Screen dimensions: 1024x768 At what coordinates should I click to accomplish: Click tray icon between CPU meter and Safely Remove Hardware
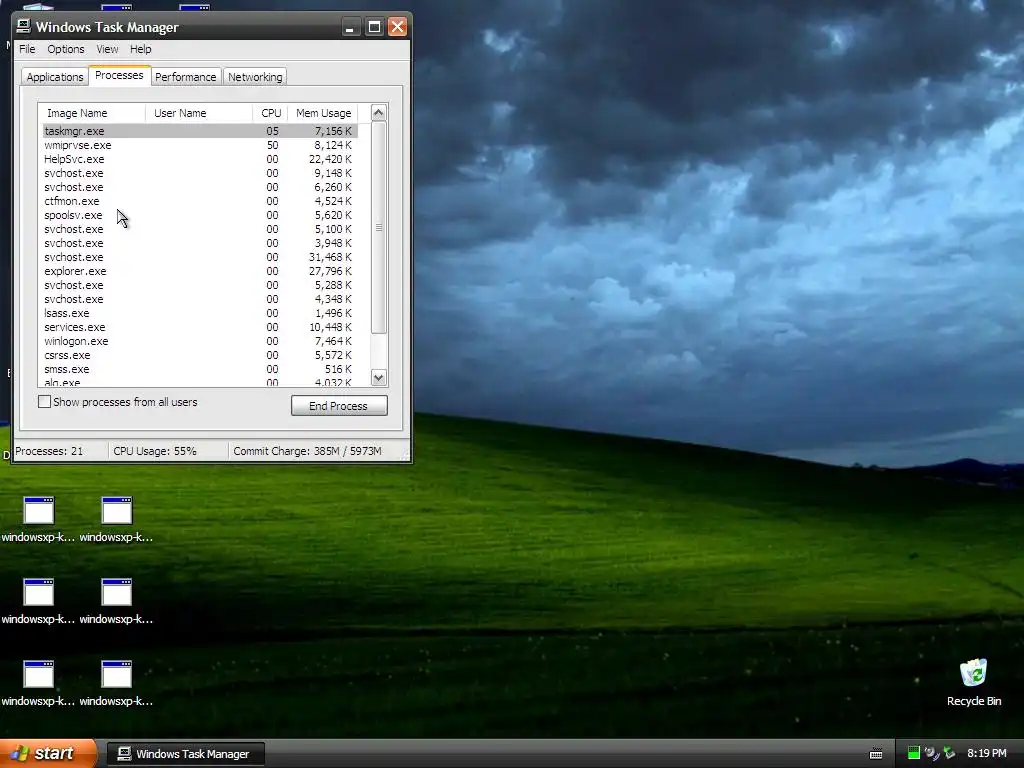pyautogui.click(x=931, y=753)
